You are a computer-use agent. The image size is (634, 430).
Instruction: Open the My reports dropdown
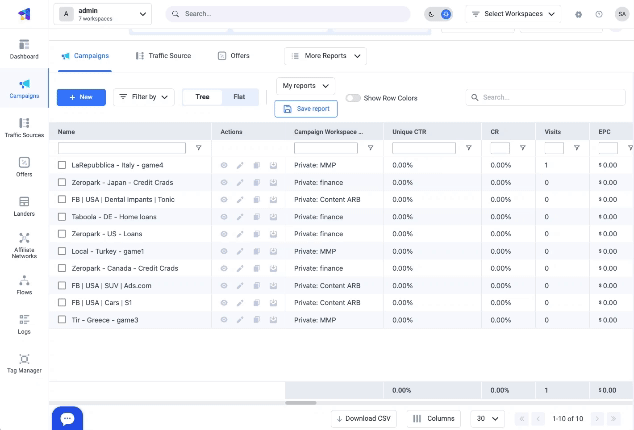[x=305, y=86]
